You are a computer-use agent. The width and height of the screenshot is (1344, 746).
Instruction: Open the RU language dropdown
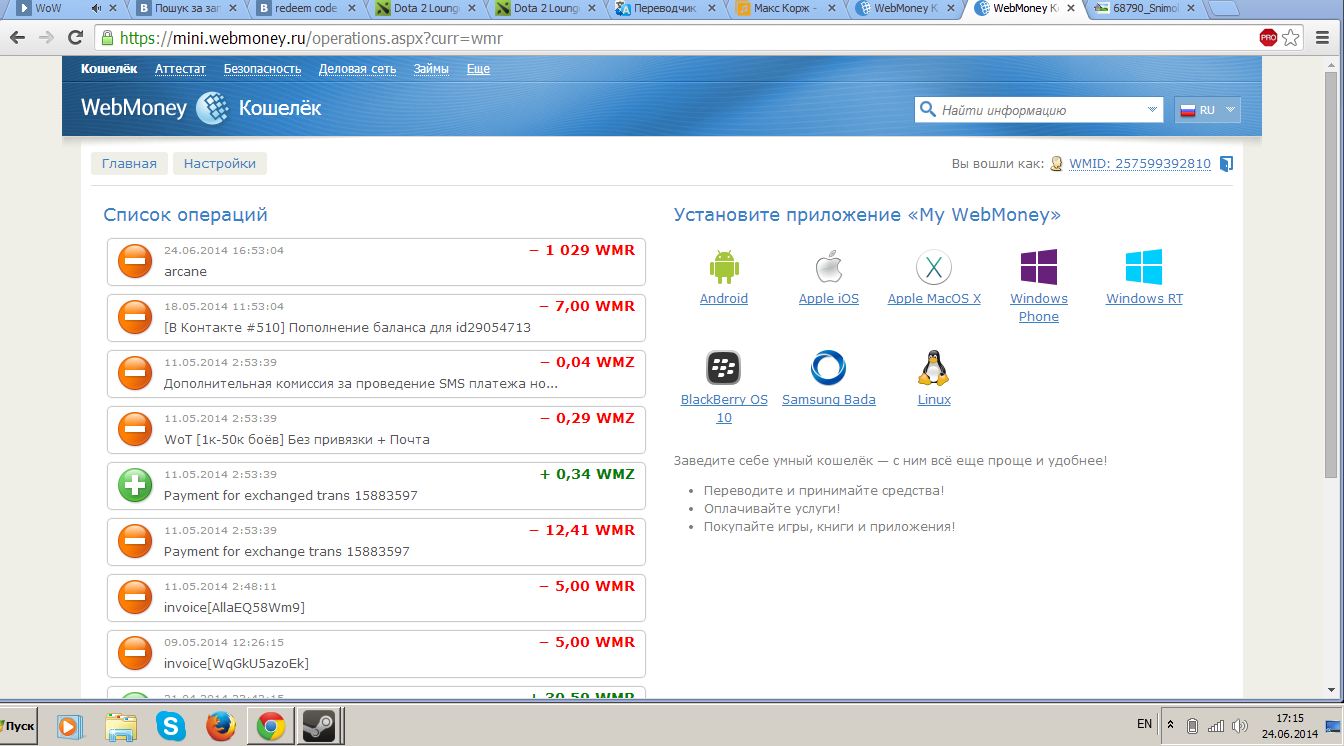click(x=1208, y=110)
